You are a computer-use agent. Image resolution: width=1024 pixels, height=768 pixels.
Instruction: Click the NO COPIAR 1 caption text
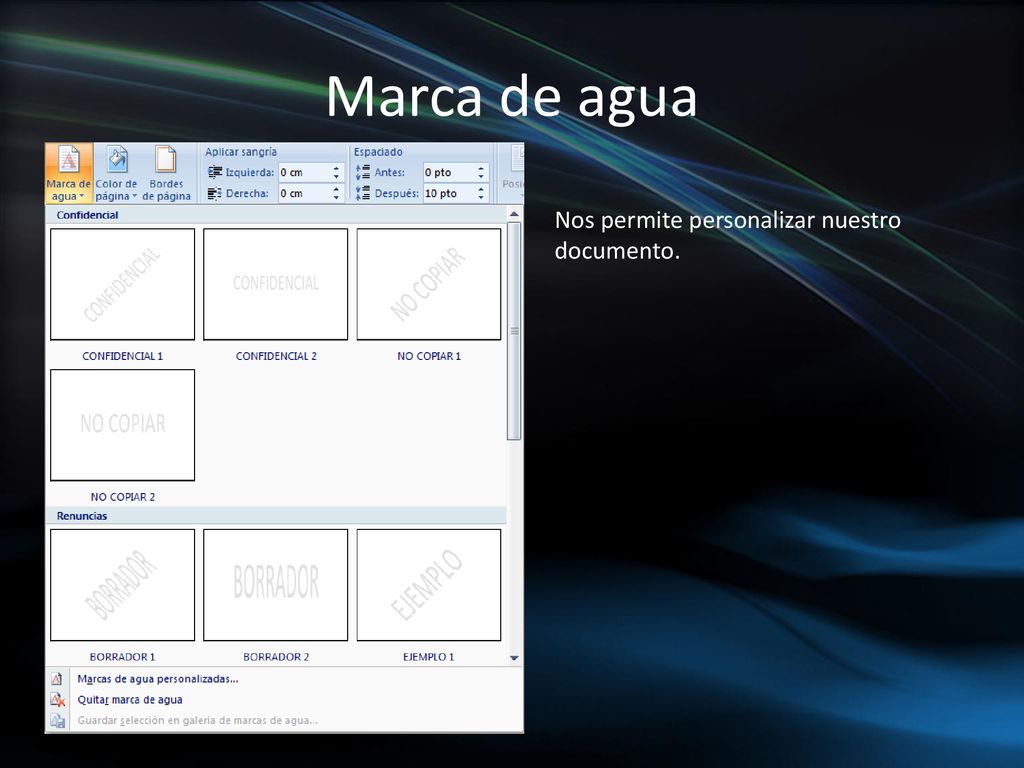point(429,356)
